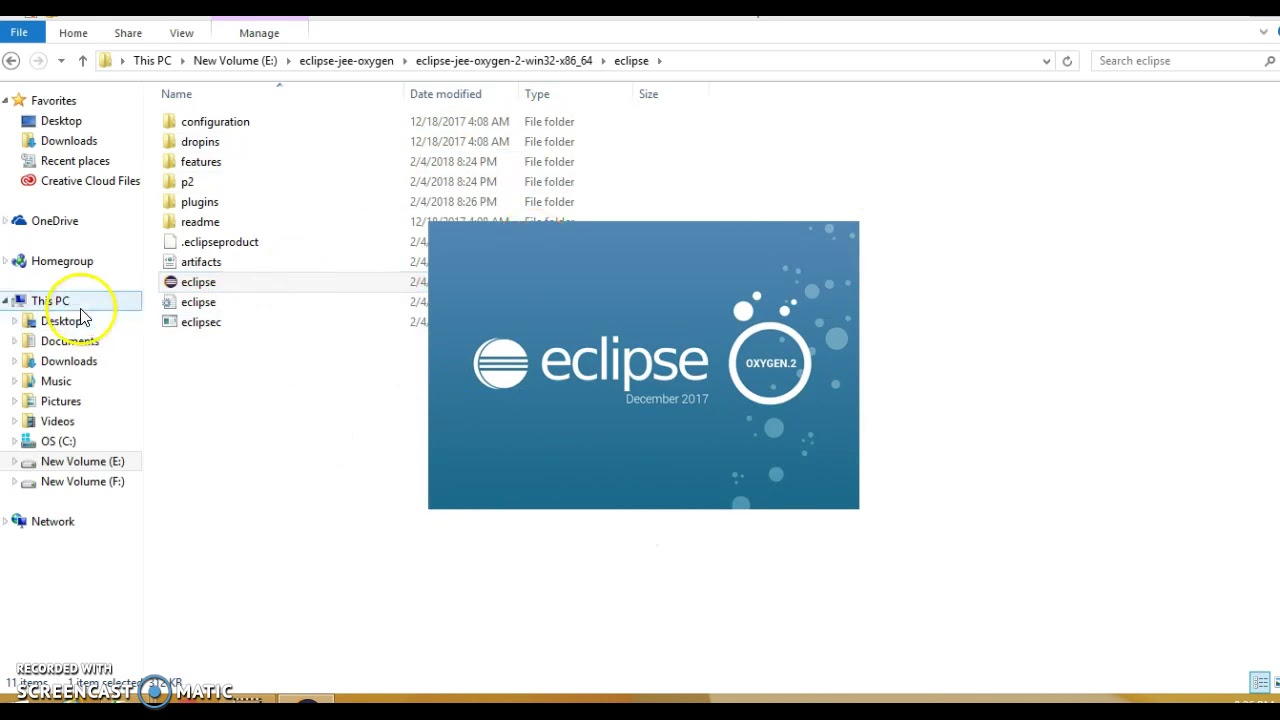Open Videos under This PC
This screenshot has width=1280, height=720.
point(57,421)
